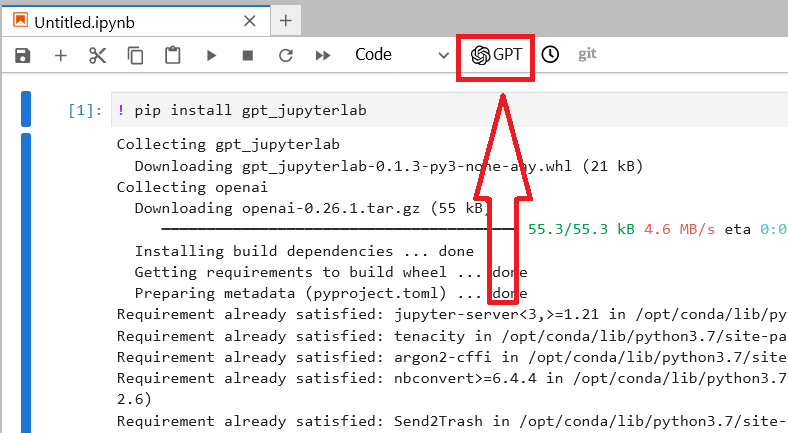Run the selected cell with the play icon

coord(211,55)
